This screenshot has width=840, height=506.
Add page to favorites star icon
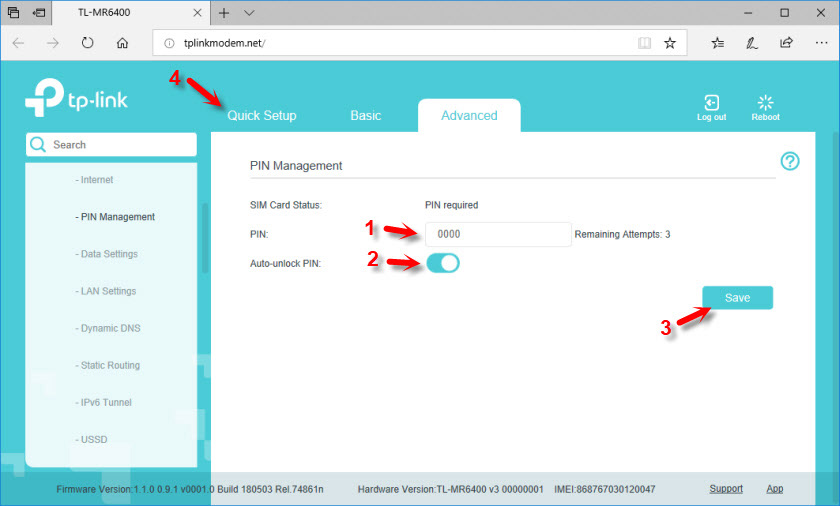tap(670, 43)
